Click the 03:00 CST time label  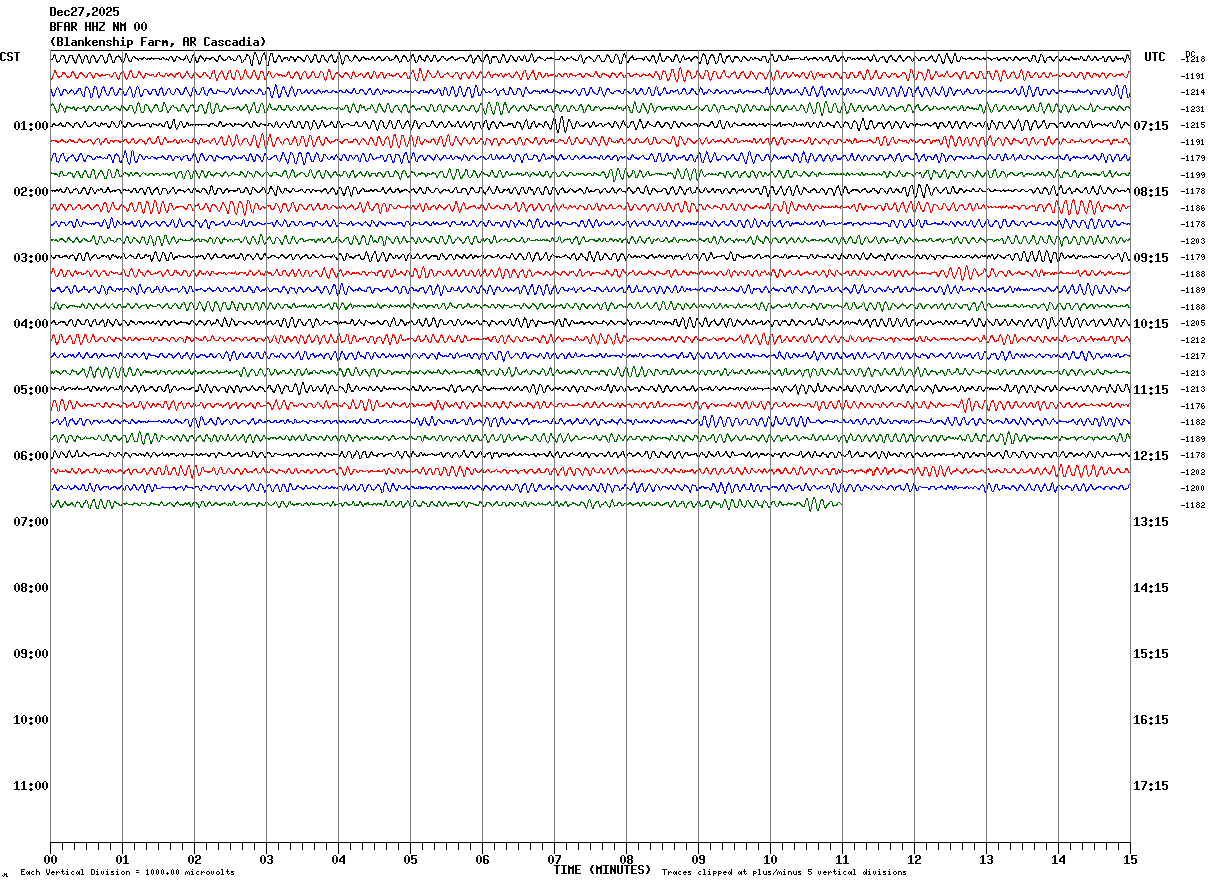coord(31,258)
